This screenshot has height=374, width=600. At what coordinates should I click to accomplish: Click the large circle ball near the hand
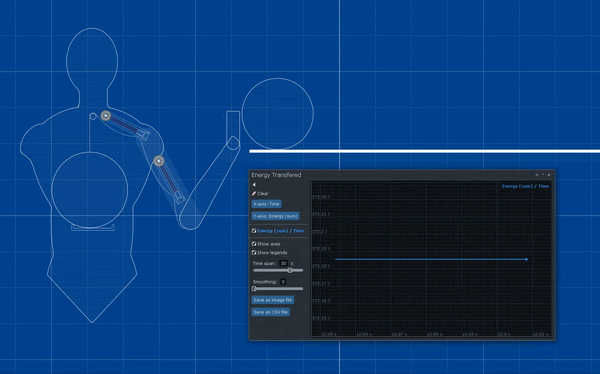tap(278, 114)
